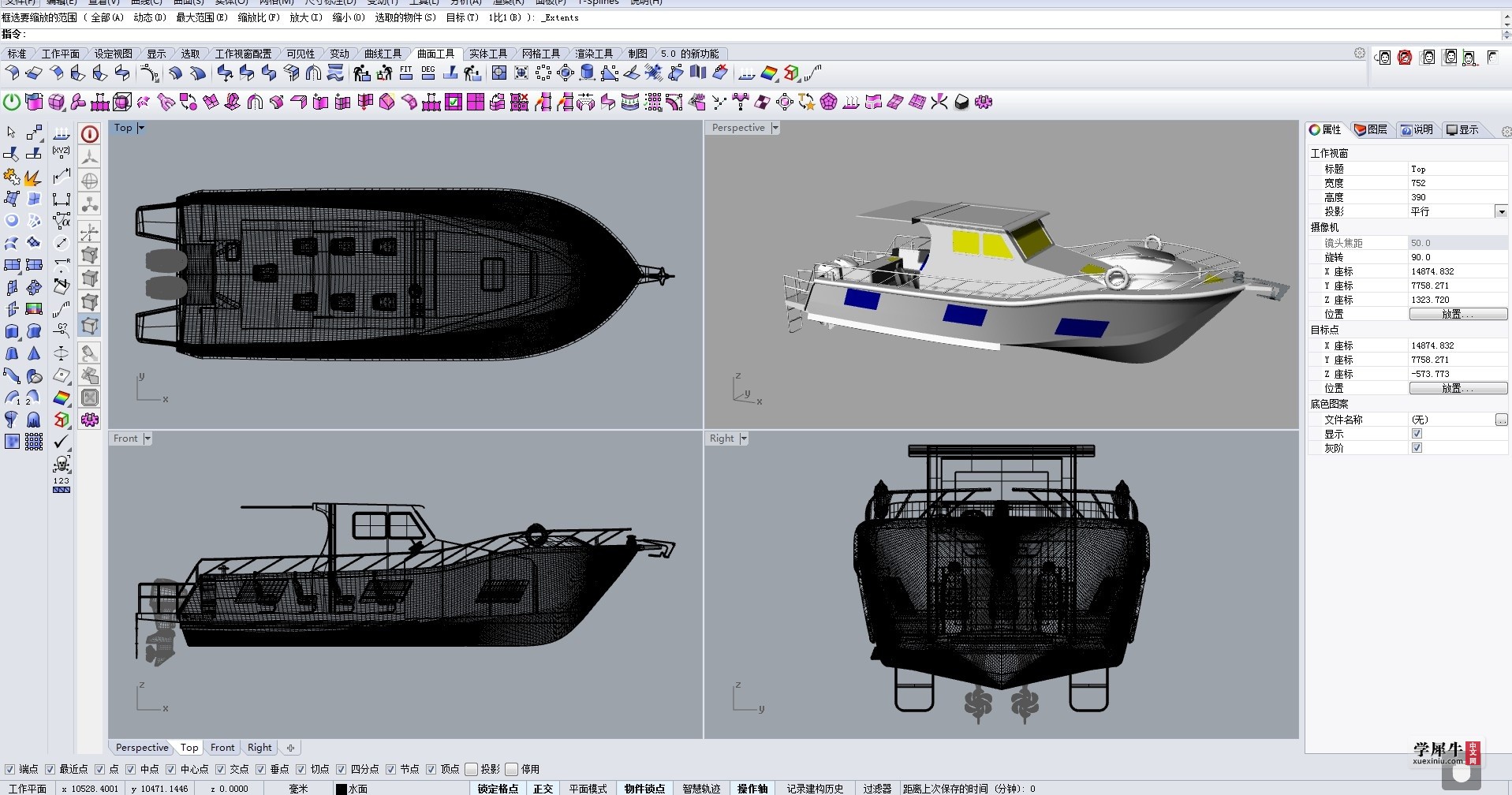Click the blue cylinder icon in surface tools

coord(587,73)
